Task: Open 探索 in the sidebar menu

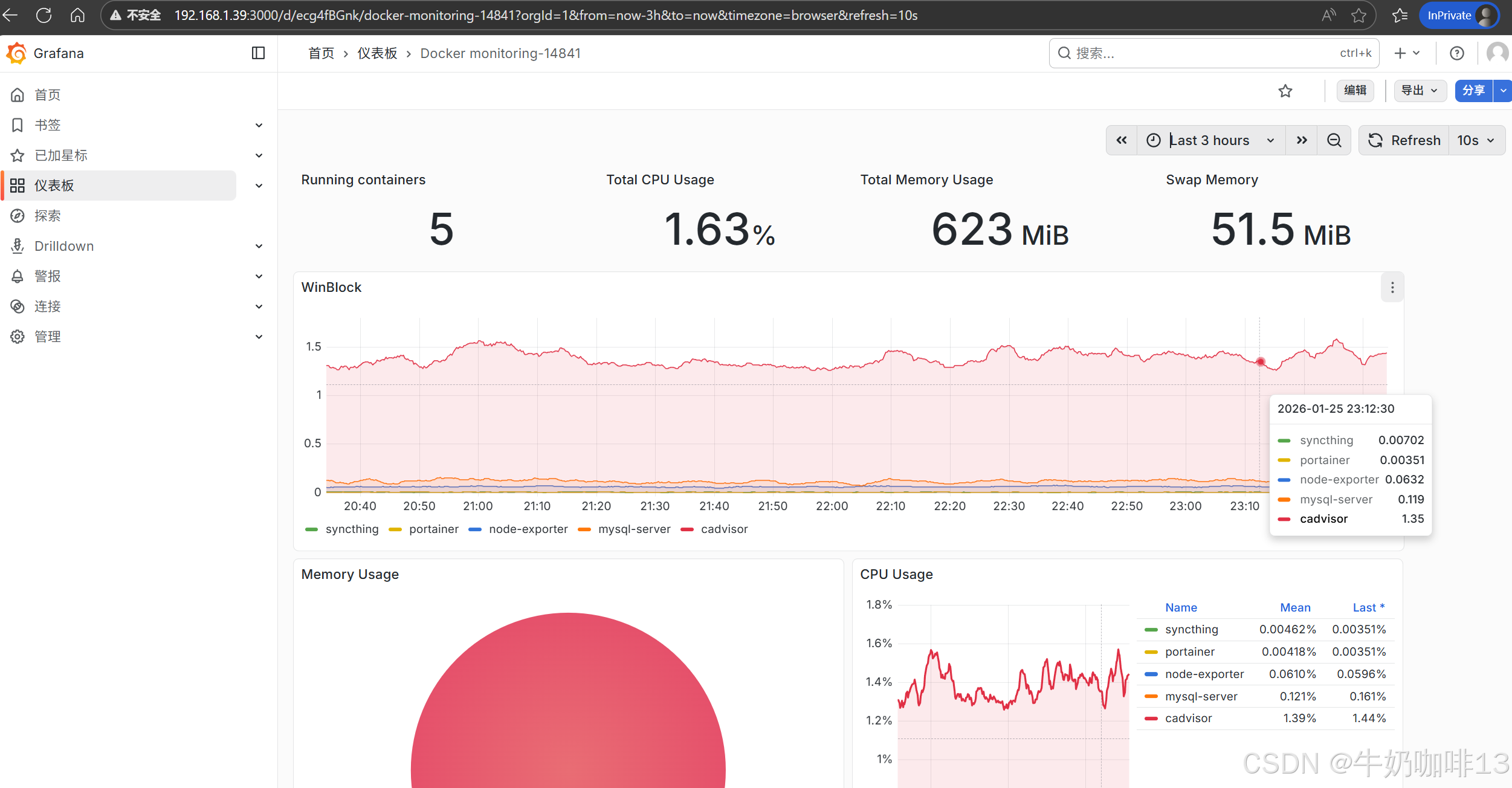Action: tap(47, 216)
